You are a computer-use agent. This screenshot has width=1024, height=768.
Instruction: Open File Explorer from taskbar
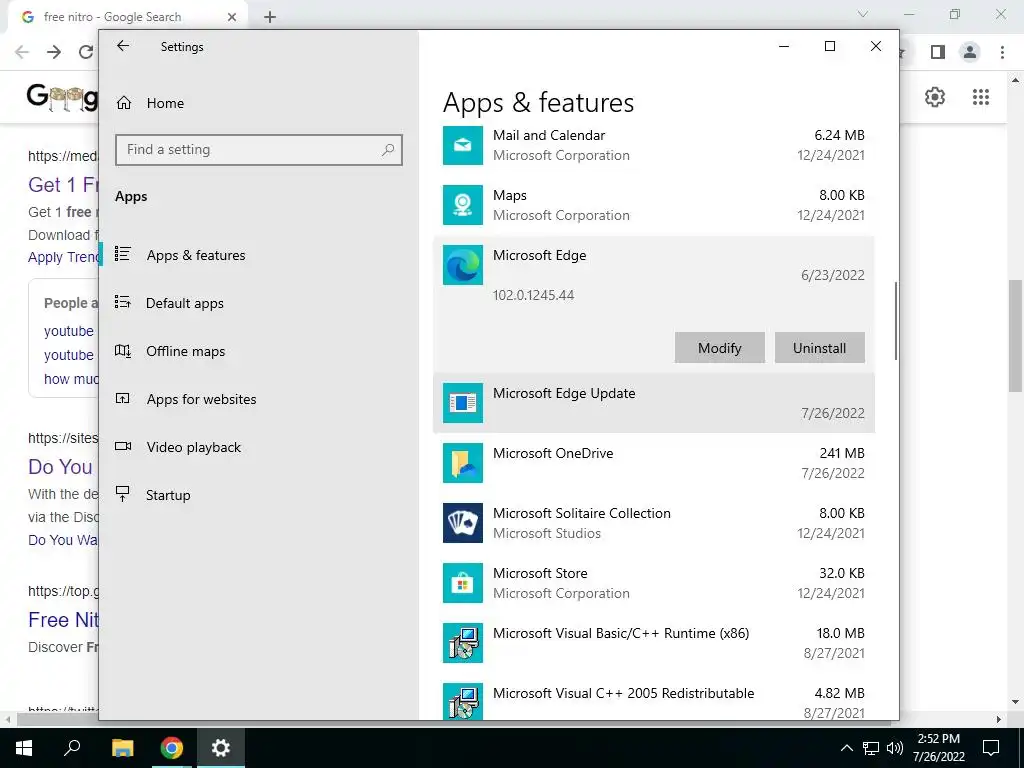122,748
